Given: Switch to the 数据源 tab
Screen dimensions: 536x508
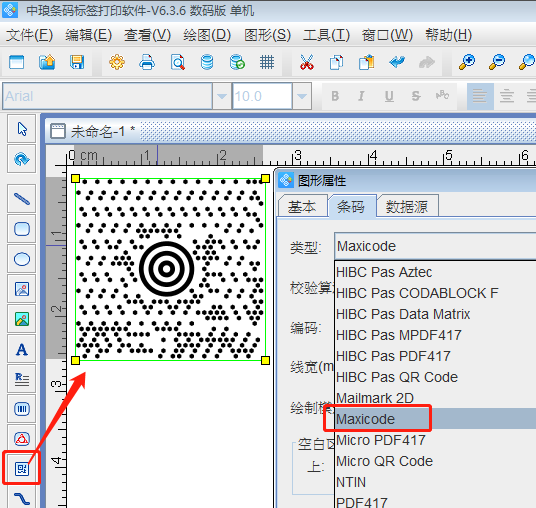Looking at the screenshot, I should pos(407,206).
